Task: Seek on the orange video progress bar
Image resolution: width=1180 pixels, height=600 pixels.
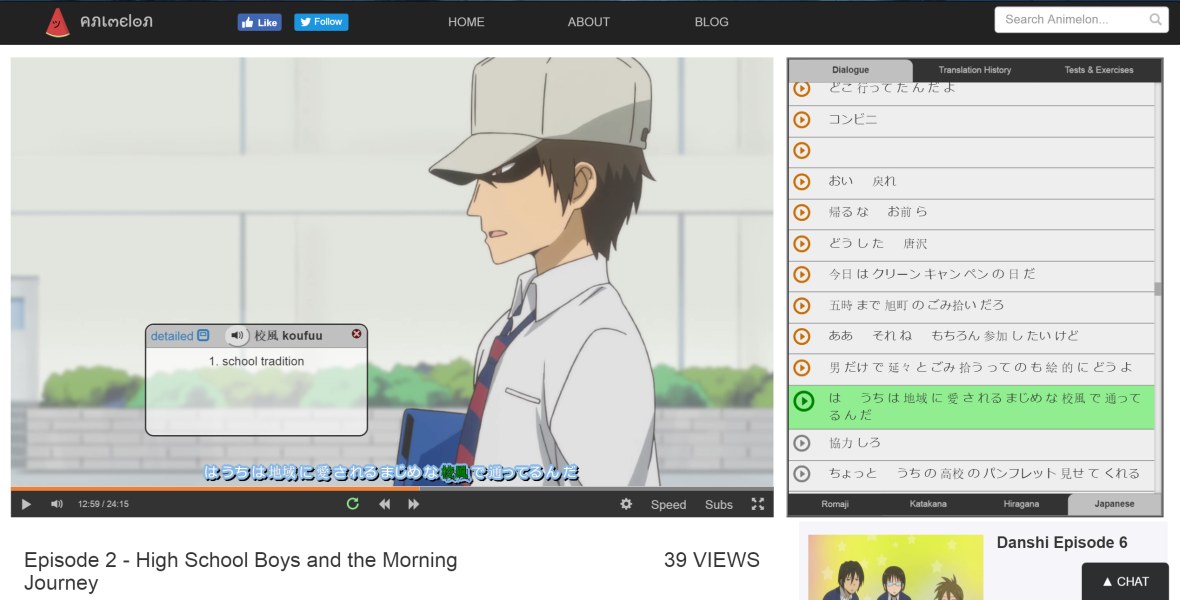Action: coord(392,489)
